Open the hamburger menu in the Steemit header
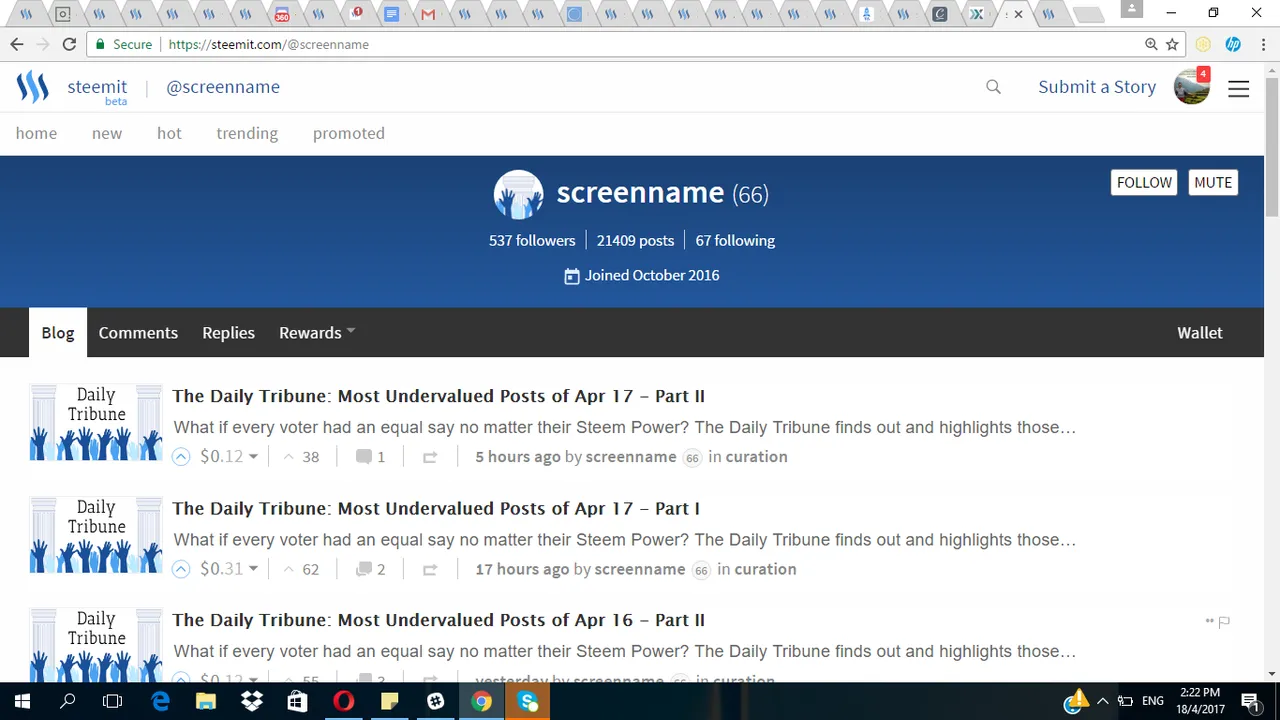Image resolution: width=1280 pixels, height=720 pixels. click(x=1238, y=88)
